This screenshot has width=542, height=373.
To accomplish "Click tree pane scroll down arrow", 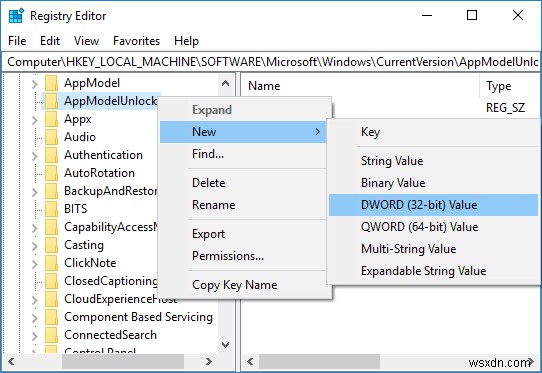I will coord(225,345).
